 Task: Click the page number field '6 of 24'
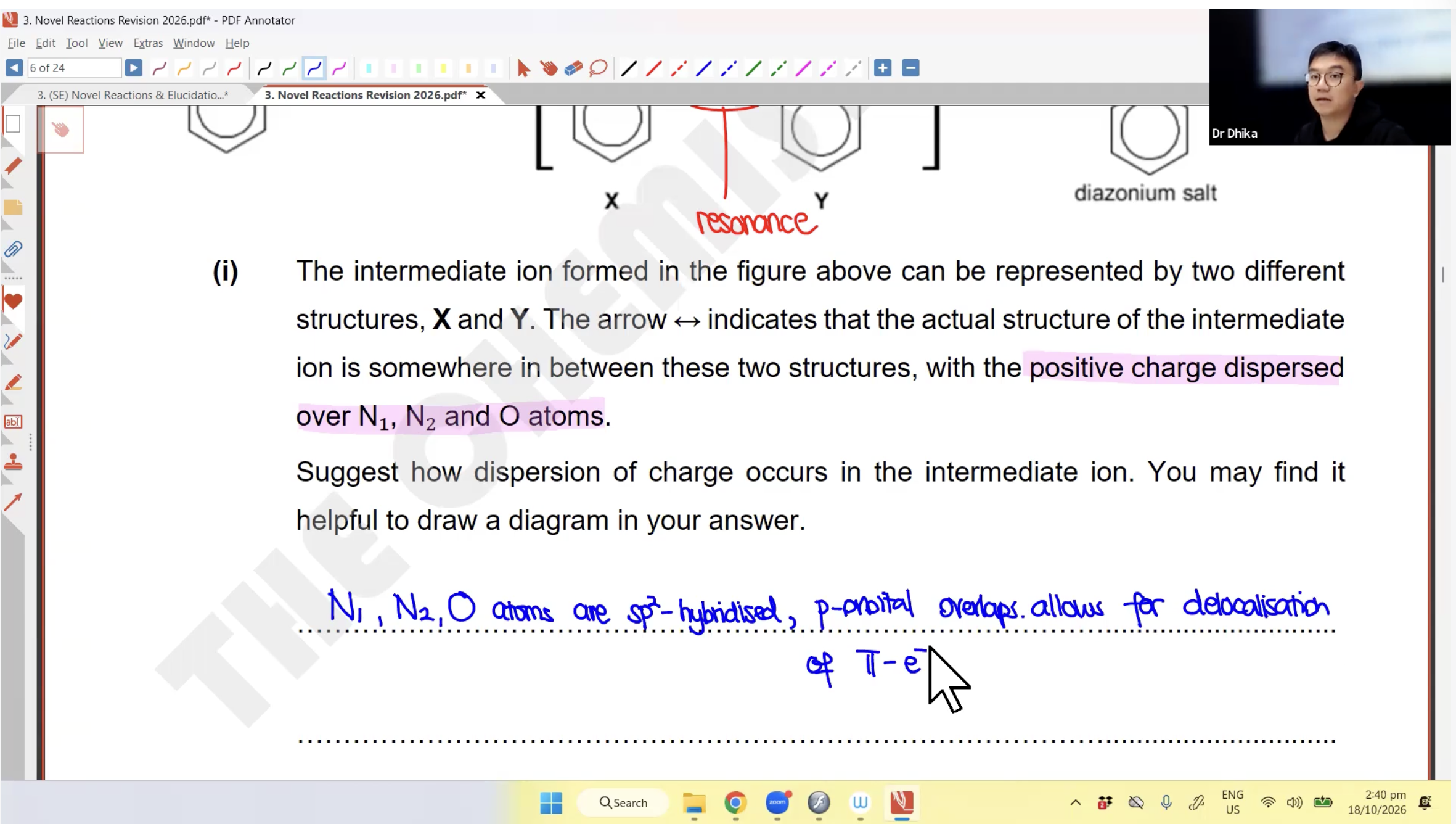click(x=74, y=68)
